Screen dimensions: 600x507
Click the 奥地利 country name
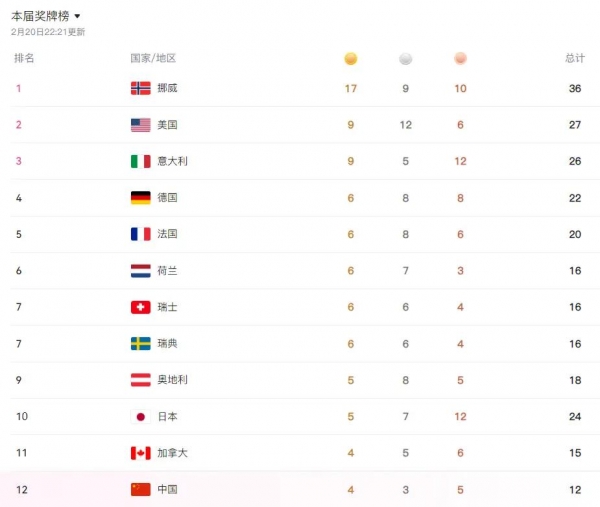[x=172, y=380]
